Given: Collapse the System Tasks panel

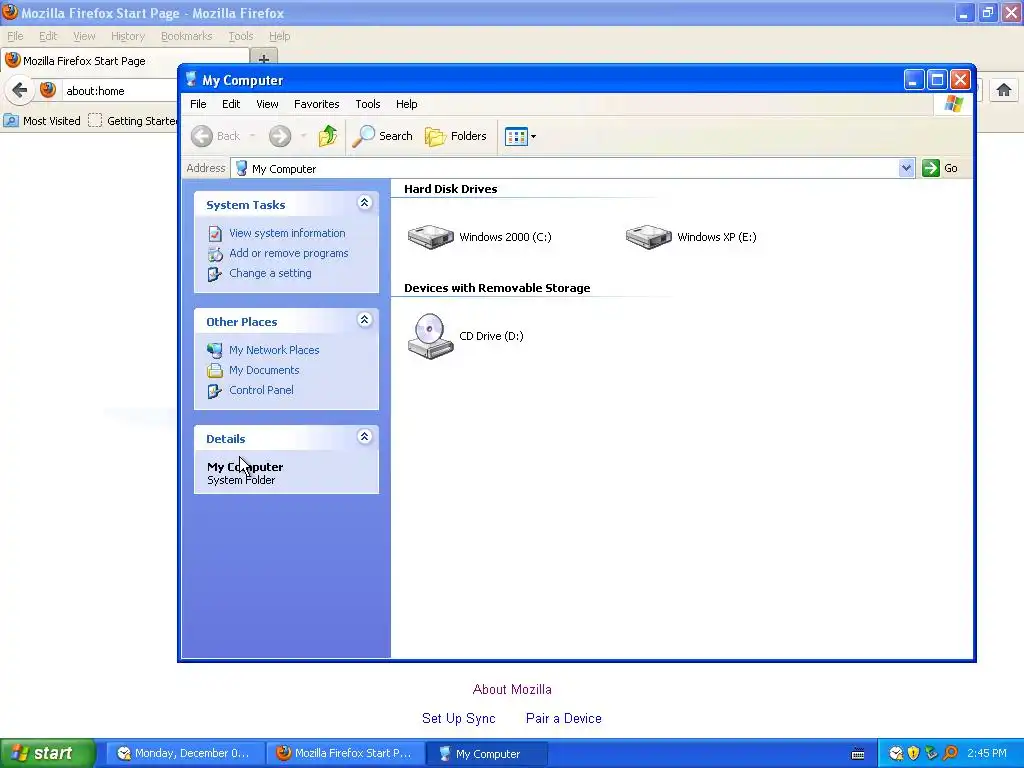Looking at the screenshot, I should click(x=364, y=202).
